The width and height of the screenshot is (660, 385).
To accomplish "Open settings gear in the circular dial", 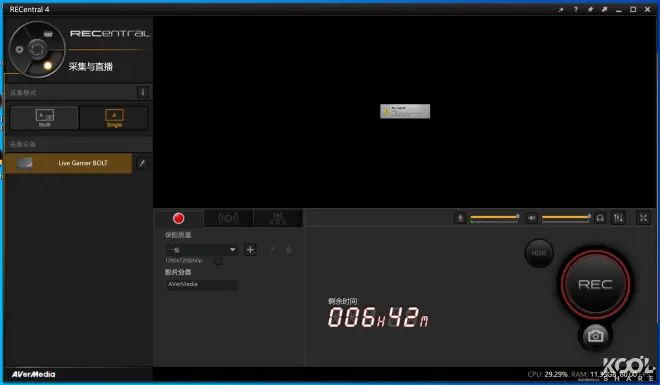I will pos(19,49).
